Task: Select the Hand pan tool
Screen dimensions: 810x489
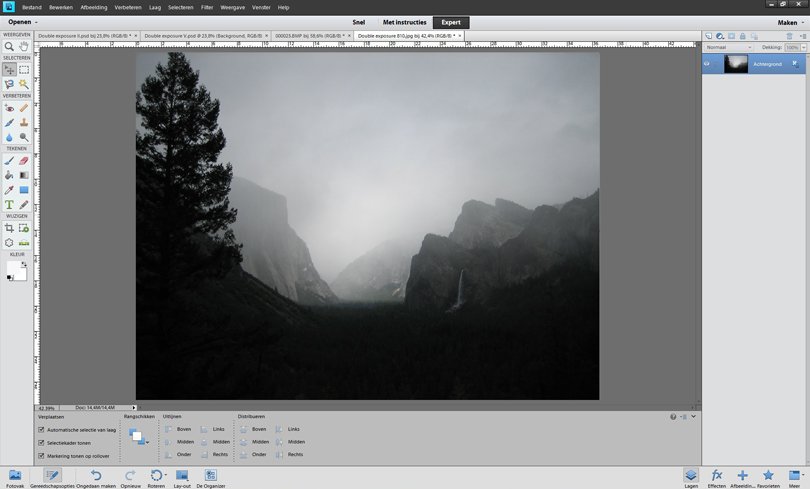Action: tap(24, 46)
